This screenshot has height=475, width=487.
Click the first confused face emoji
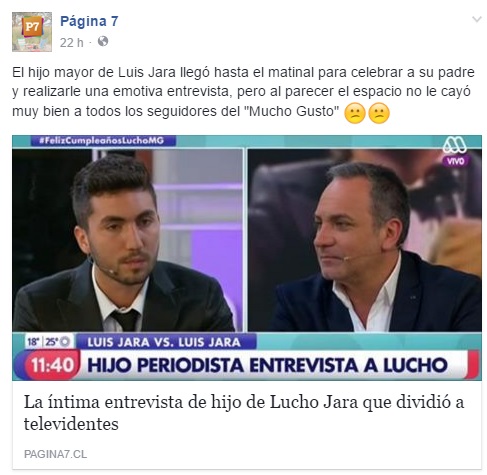coord(355,113)
